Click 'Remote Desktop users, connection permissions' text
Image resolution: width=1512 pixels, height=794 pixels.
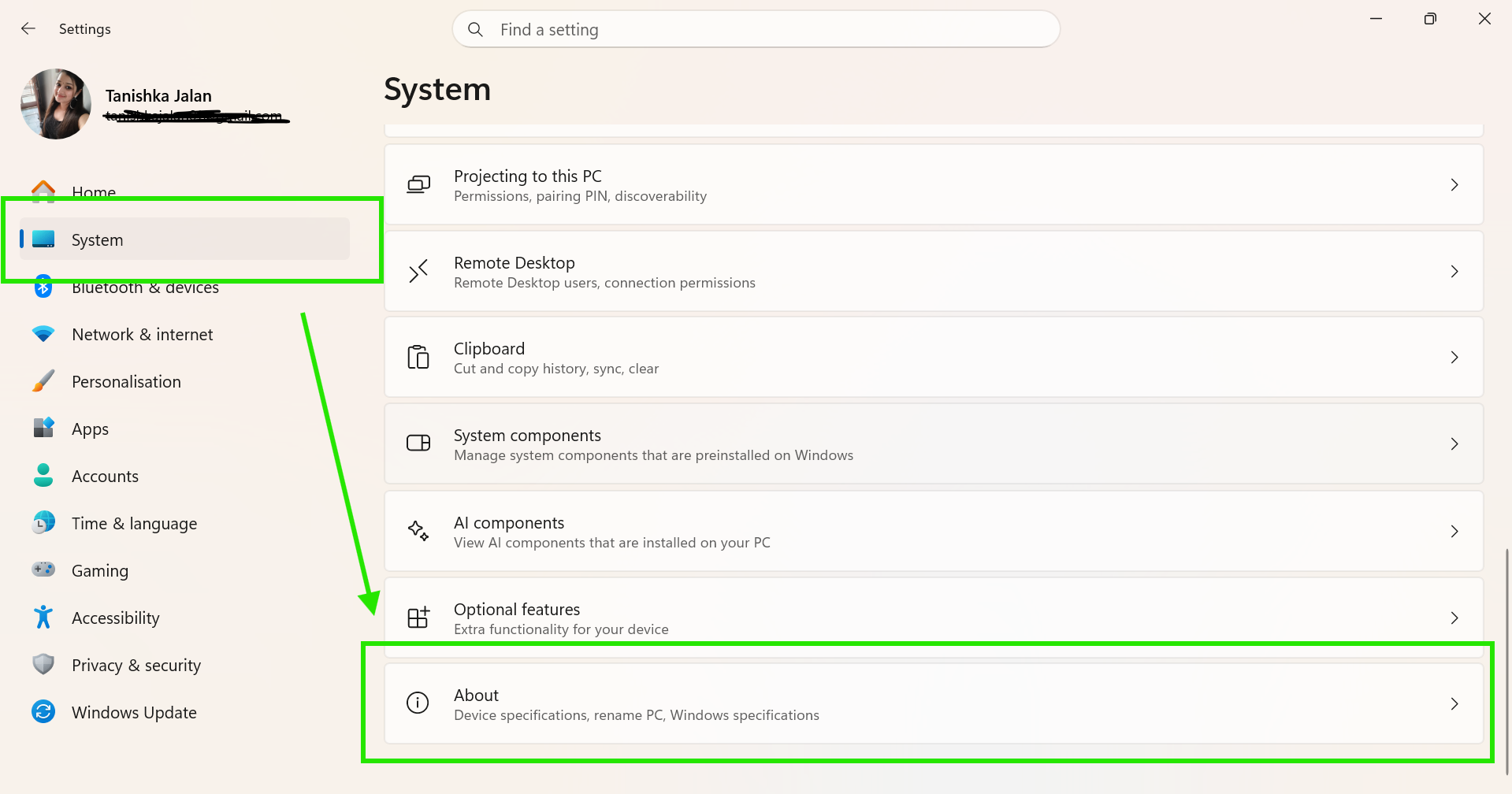(x=604, y=283)
